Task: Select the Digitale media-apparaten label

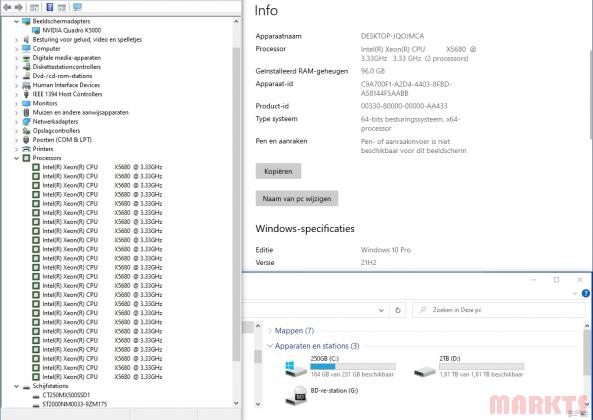Action: click(x=67, y=58)
